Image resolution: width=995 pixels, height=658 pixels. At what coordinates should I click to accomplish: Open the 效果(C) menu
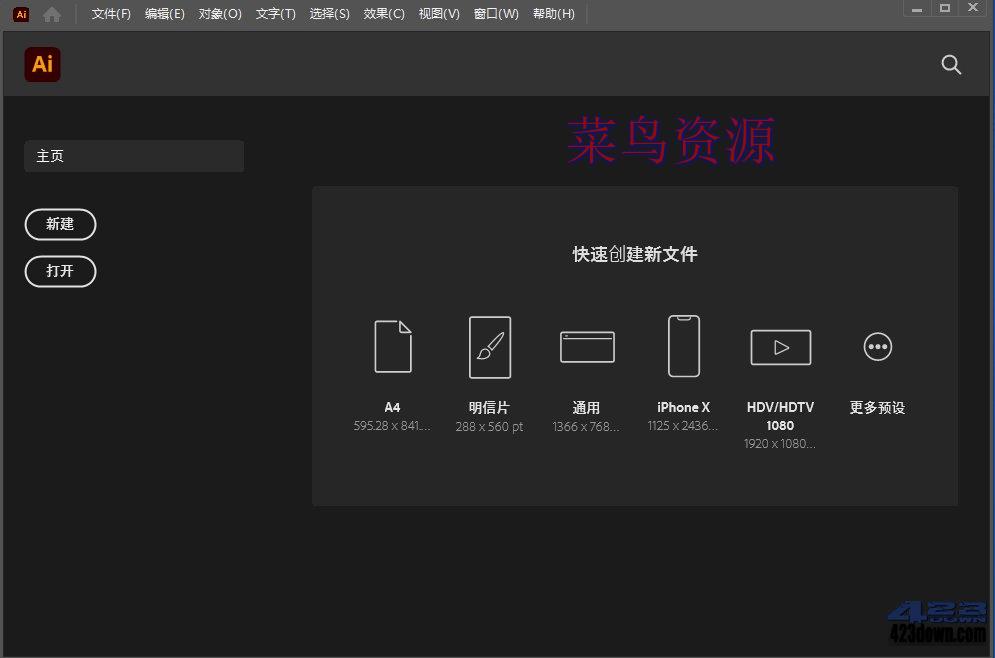384,14
